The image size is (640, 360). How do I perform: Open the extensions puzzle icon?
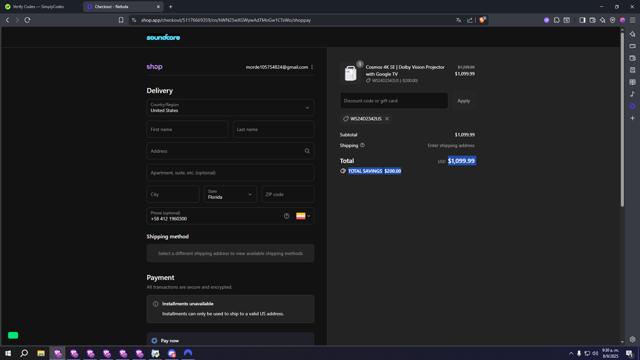point(557,20)
